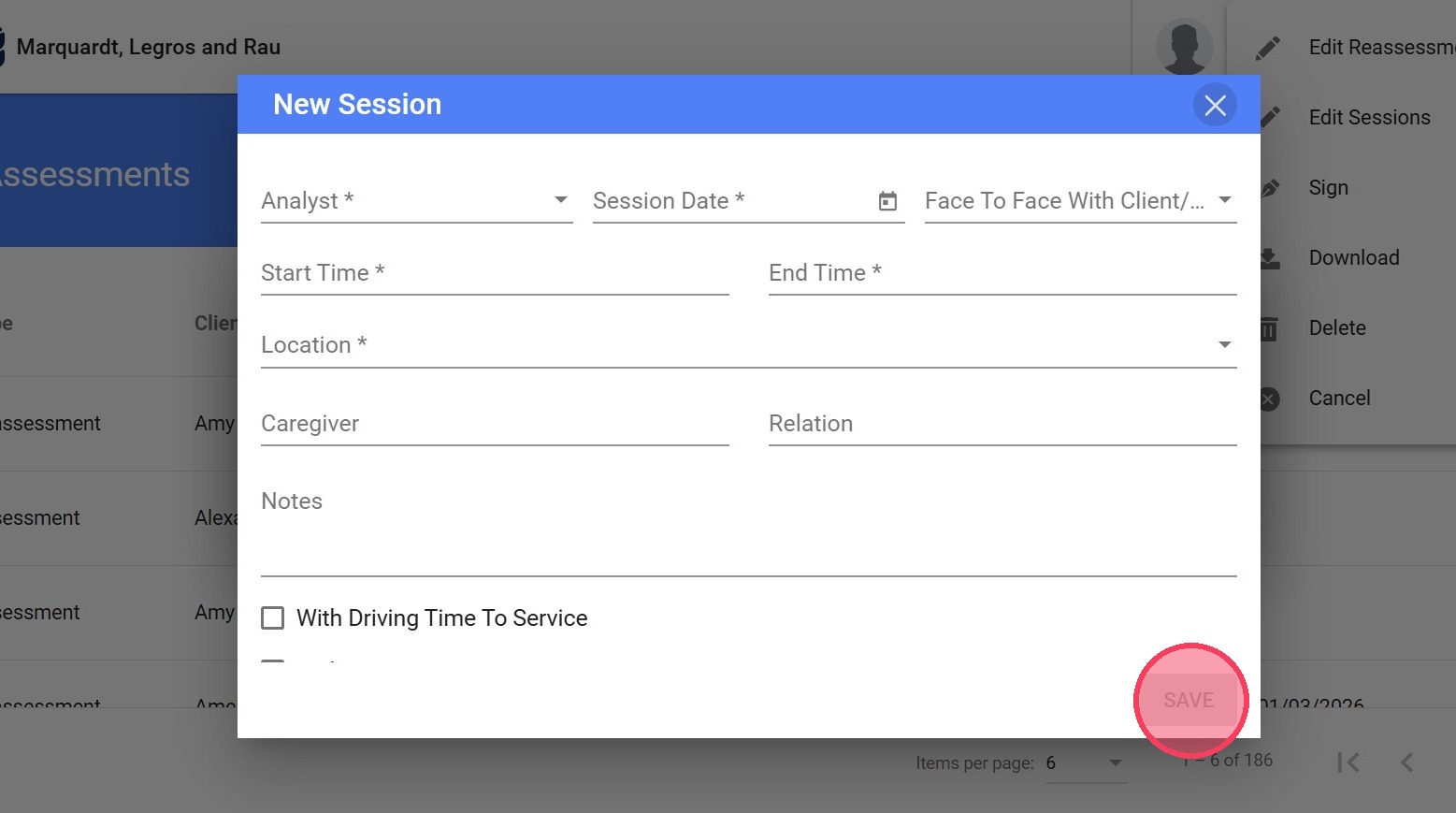The height and width of the screenshot is (813, 1456).
Task: Go to first page of results
Action: [1348, 762]
